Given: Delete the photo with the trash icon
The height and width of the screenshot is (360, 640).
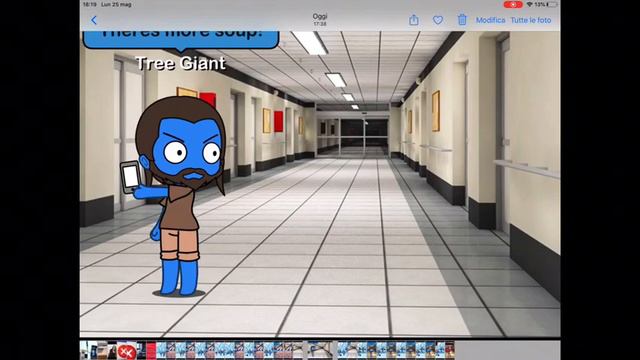Looking at the screenshot, I should click(462, 20).
